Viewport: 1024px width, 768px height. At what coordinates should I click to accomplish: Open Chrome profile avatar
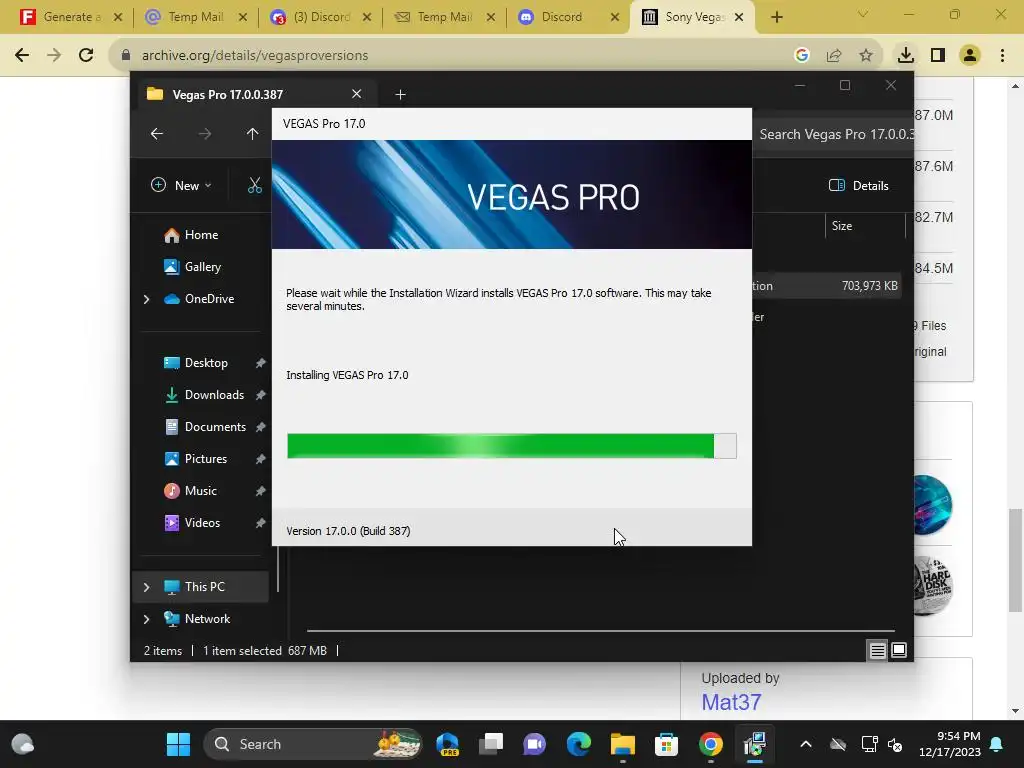pos(970,56)
